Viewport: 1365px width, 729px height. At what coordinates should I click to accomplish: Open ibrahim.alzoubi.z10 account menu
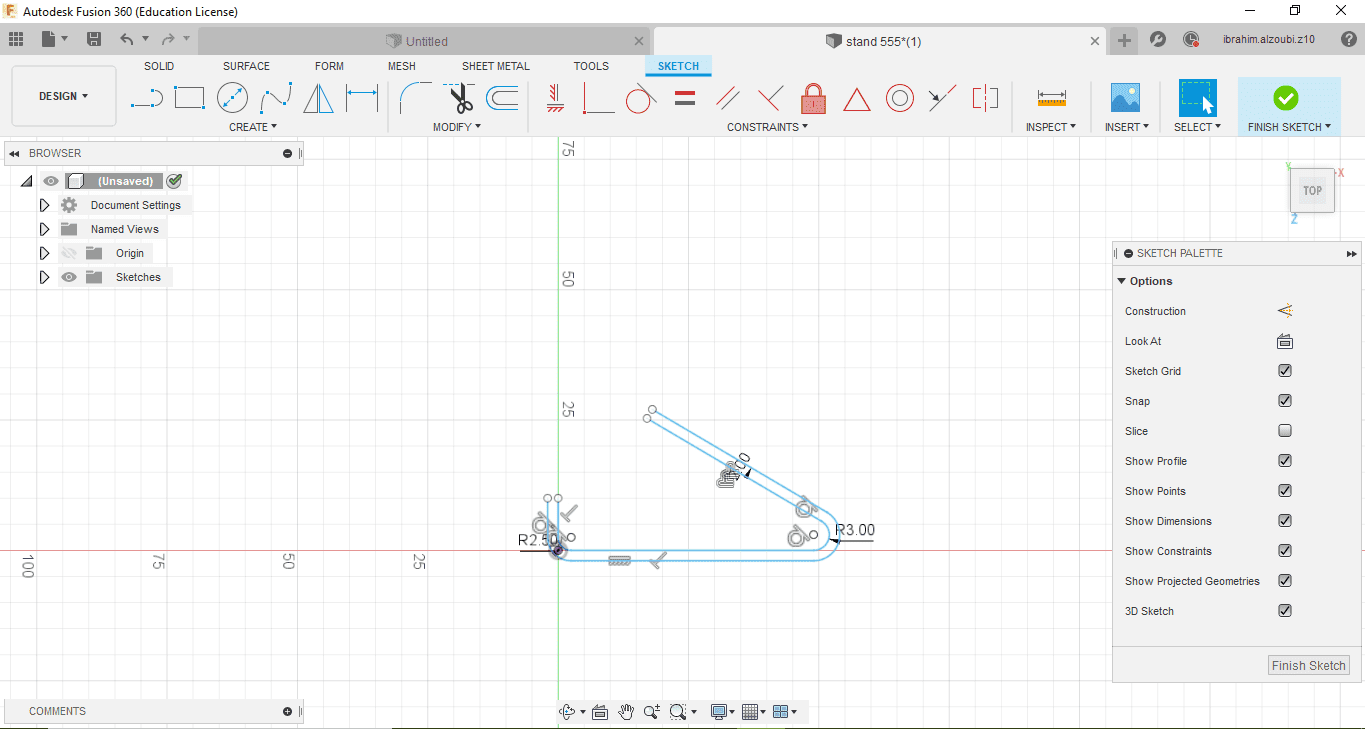click(x=1268, y=40)
